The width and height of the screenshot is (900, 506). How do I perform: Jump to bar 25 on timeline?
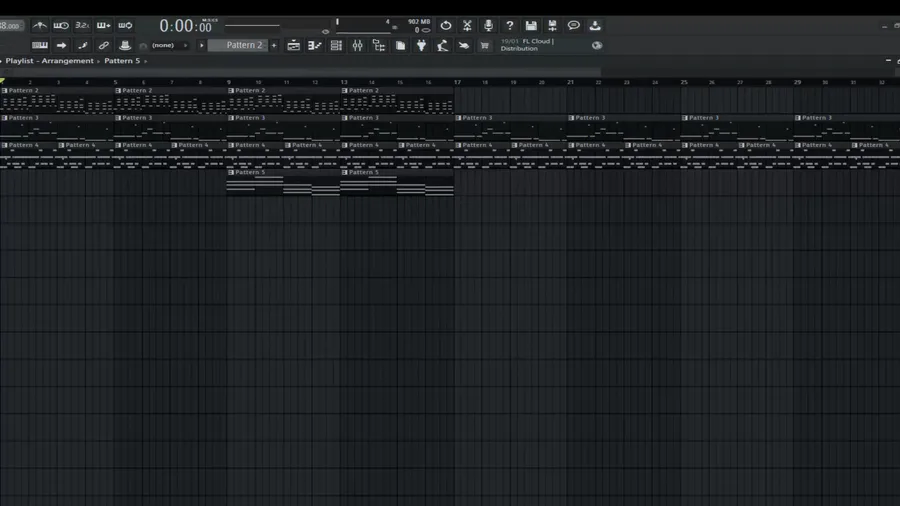[684, 82]
